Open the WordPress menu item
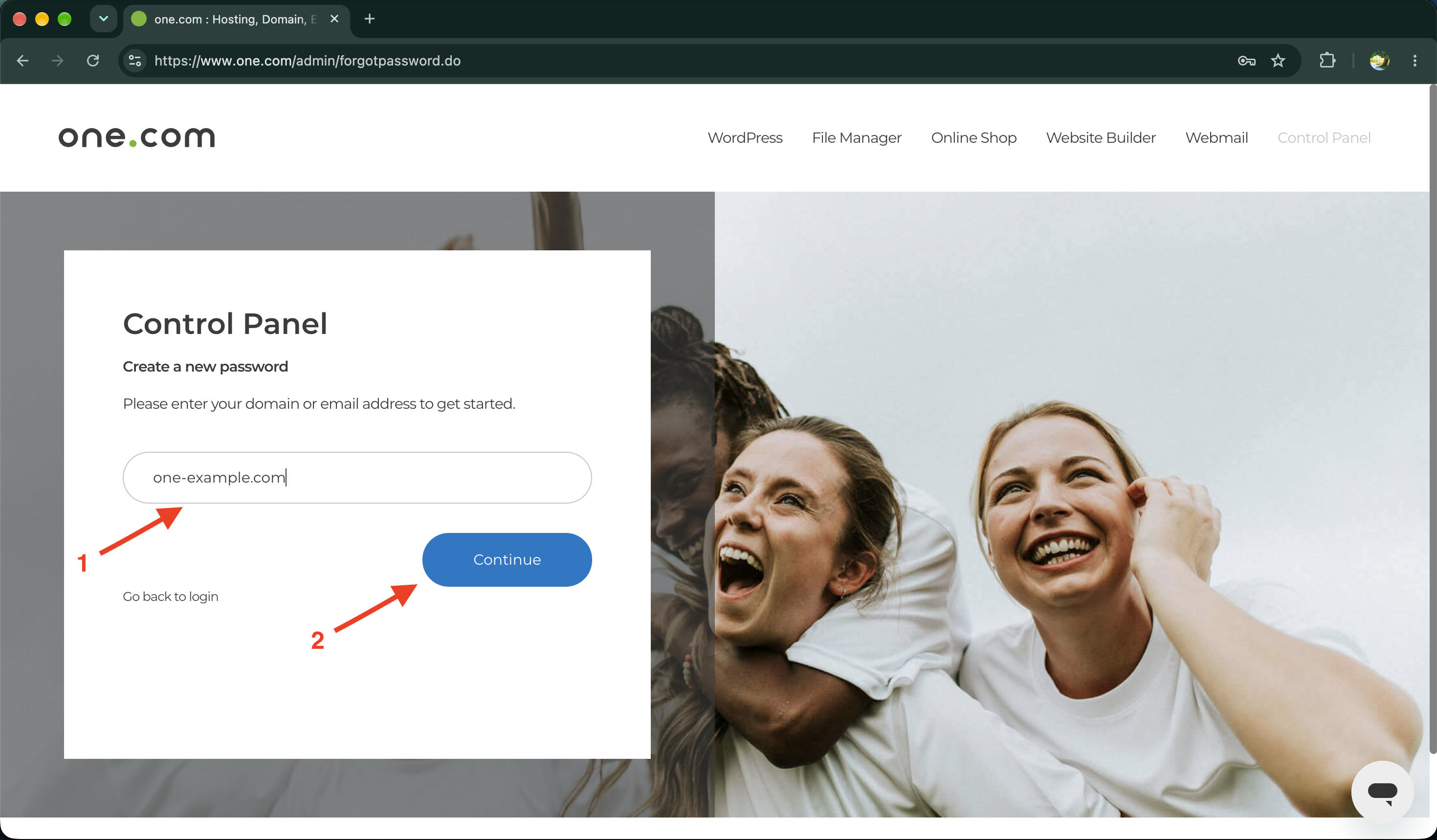 745,137
